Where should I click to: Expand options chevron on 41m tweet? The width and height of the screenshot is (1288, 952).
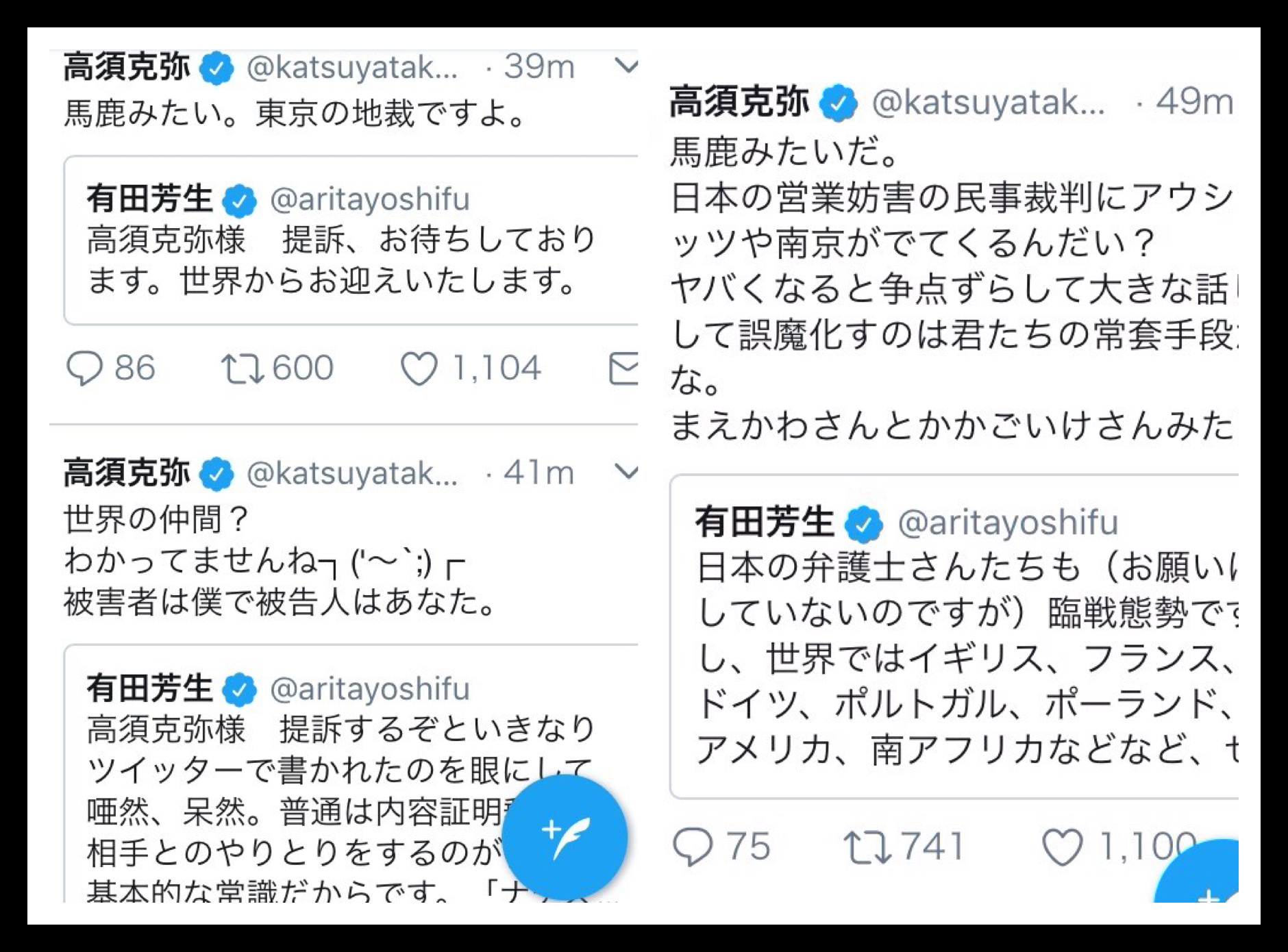(x=626, y=472)
